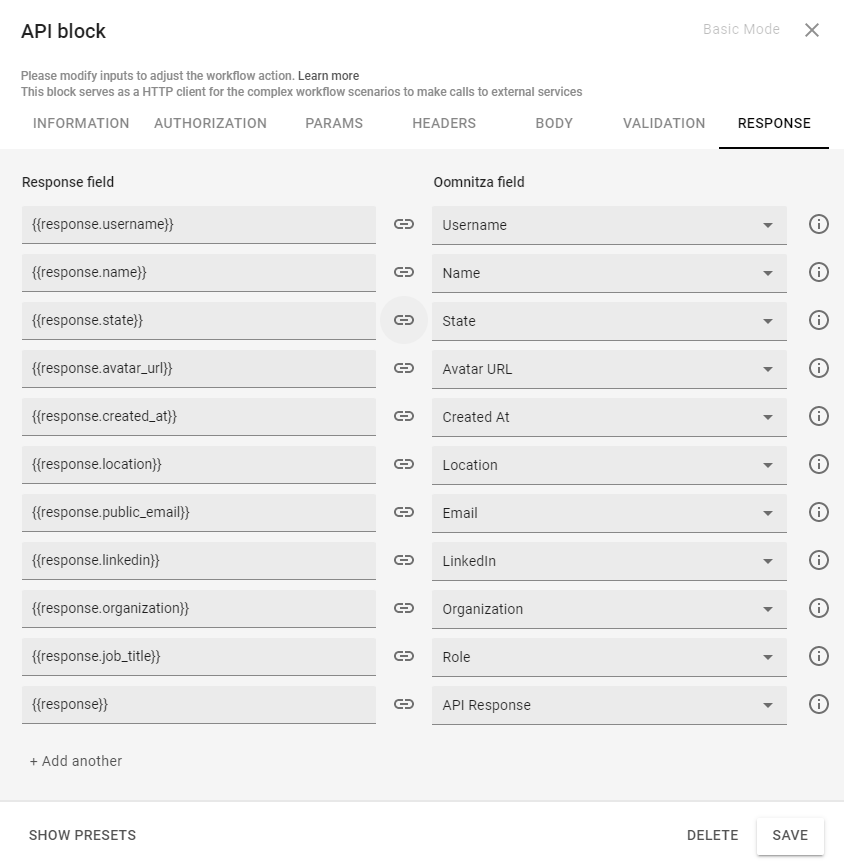Open info icon for the Email field
The width and height of the screenshot is (844, 864).
tap(818, 512)
